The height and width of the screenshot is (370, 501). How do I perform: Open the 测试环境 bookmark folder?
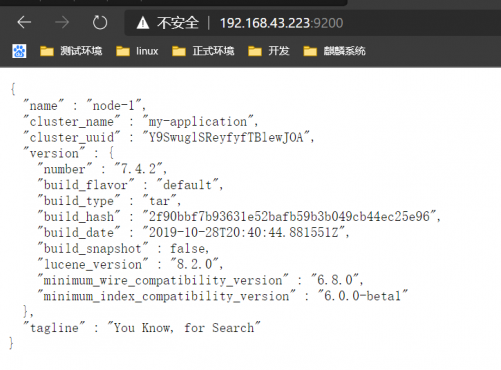71,51
